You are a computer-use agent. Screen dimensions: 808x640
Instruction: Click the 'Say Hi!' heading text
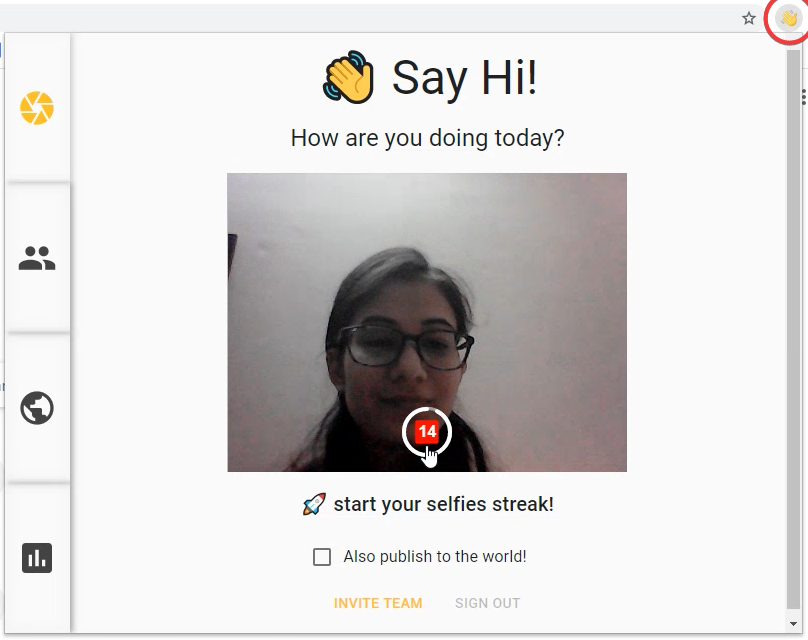point(464,78)
